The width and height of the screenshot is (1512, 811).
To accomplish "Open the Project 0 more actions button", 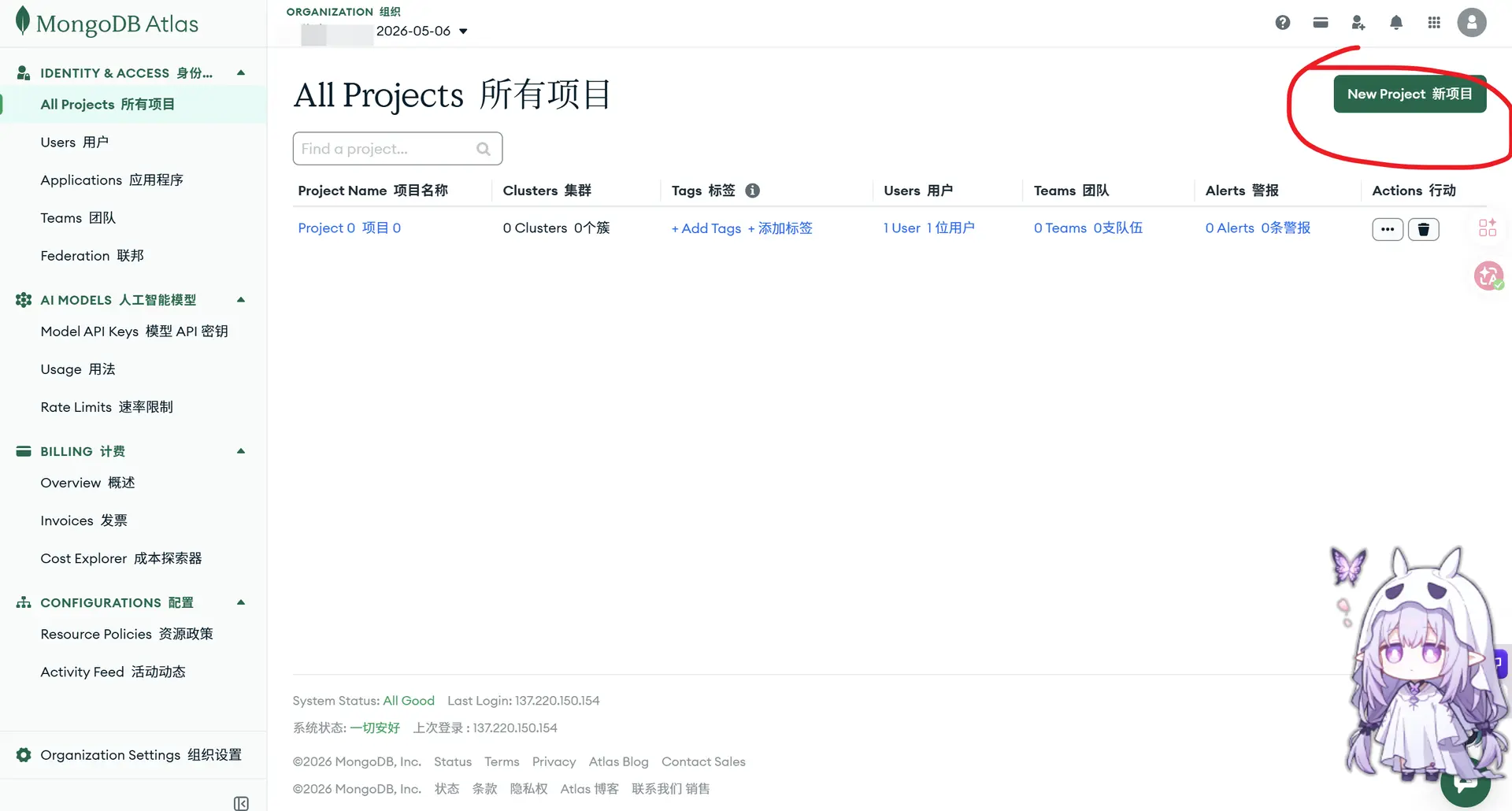I will pyautogui.click(x=1388, y=229).
